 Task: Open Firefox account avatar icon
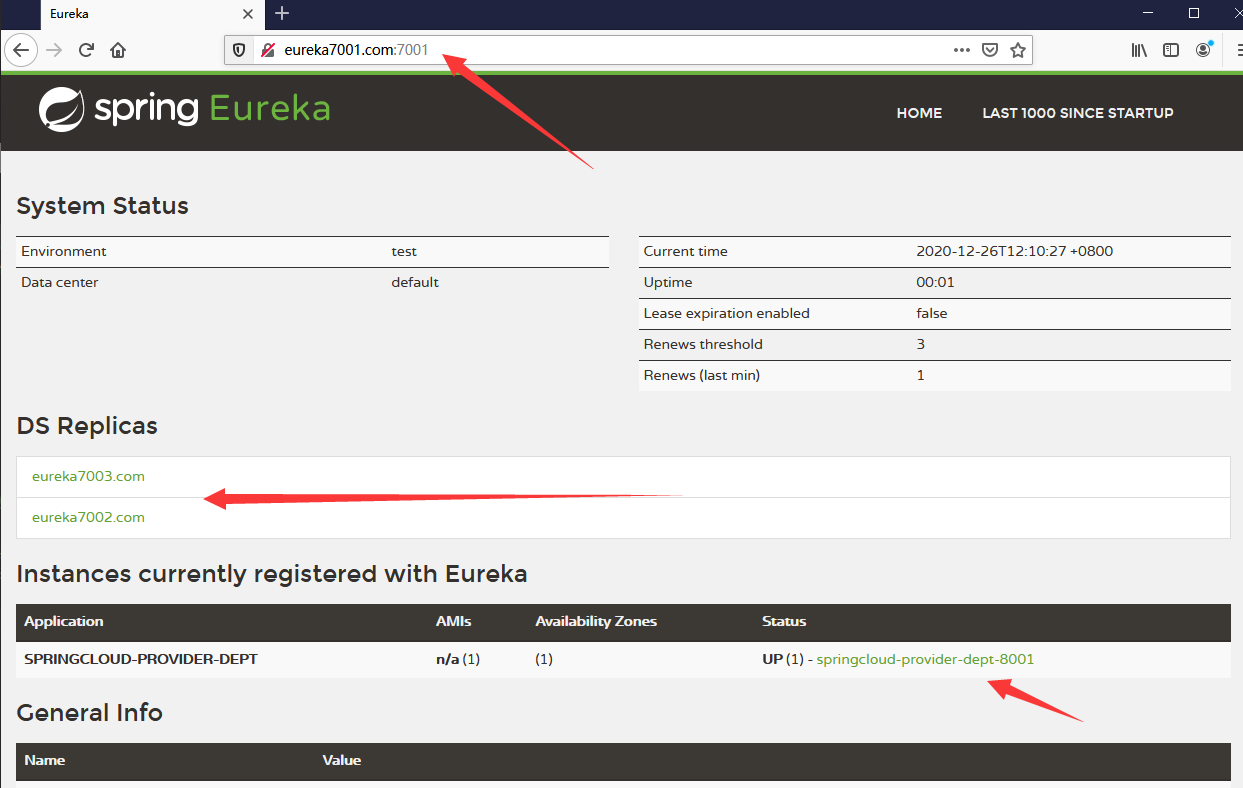[1203, 50]
